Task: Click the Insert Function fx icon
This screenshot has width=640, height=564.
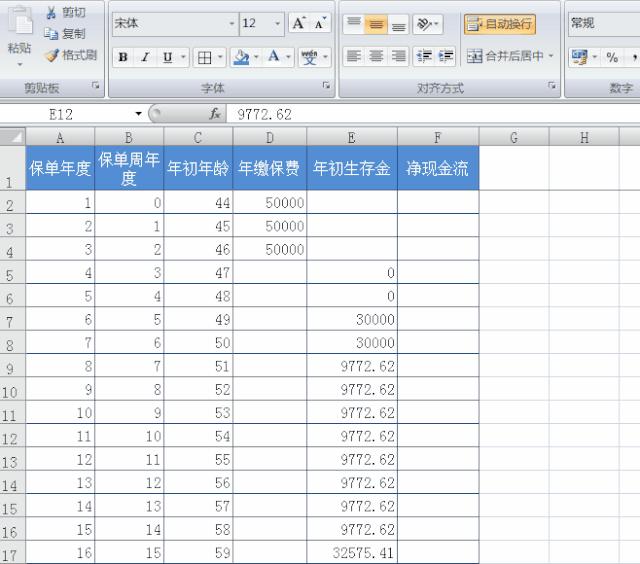Action: point(215,114)
